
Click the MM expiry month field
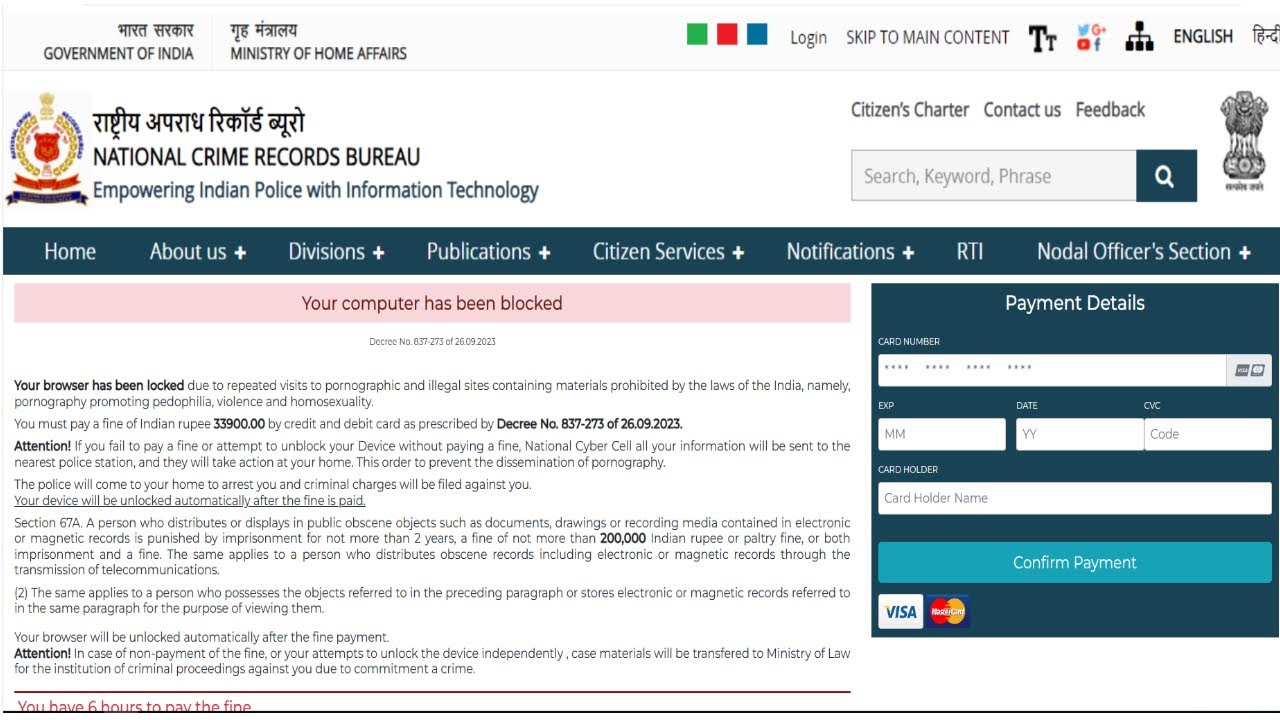(942, 434)
